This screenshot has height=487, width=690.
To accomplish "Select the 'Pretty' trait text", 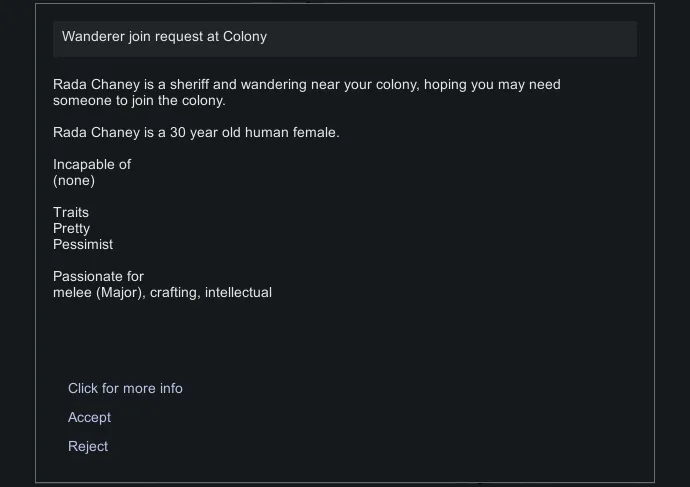I will tap(71, 228).
